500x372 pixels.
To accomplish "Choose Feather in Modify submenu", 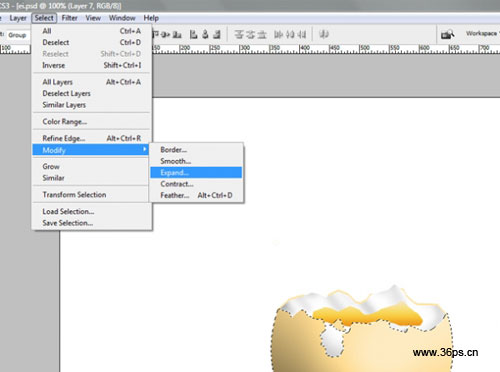I will pos(196,195).
